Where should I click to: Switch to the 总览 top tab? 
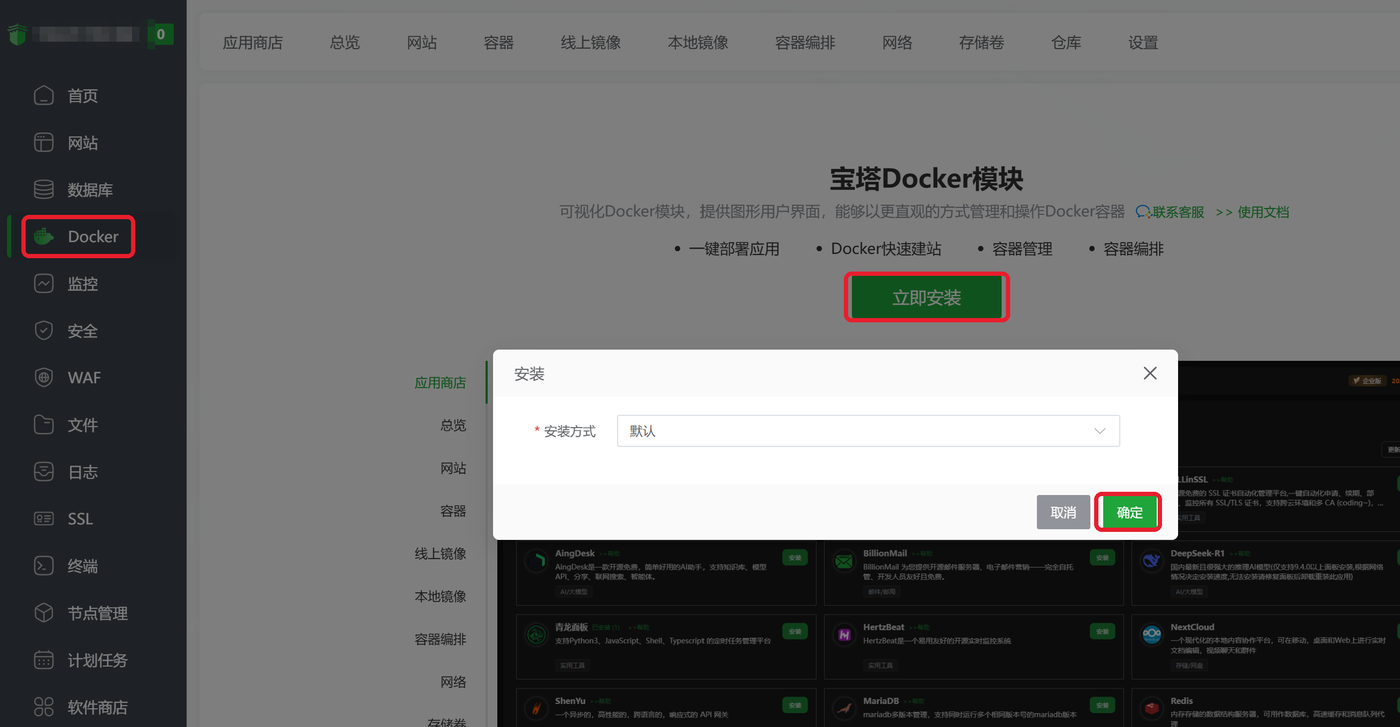point(345,43)
